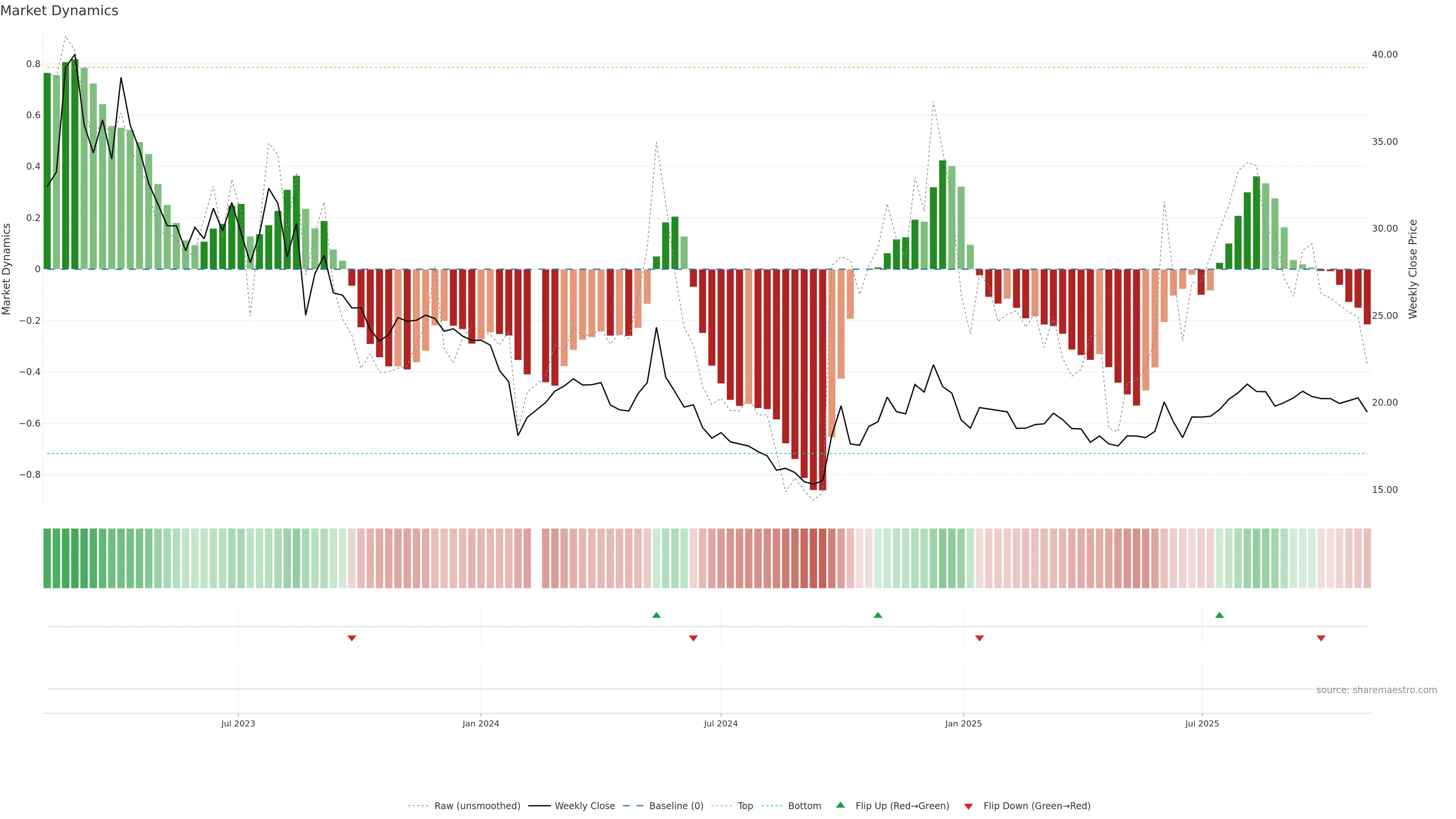Hide the Top line via the legend
Viewport: 1456px width, 819px height.
(745, 806)
